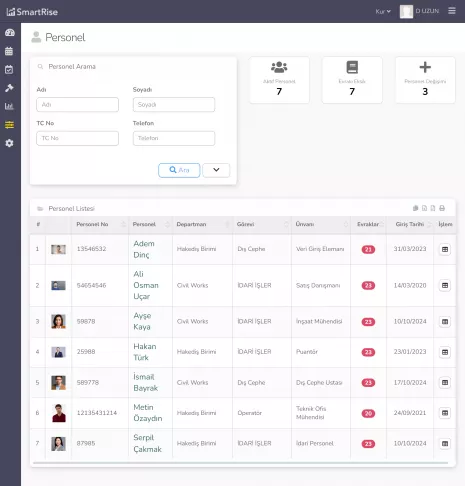Click the book icon card showing 7
This screenshot has height=486, width=465.
[x=352, y=80]
